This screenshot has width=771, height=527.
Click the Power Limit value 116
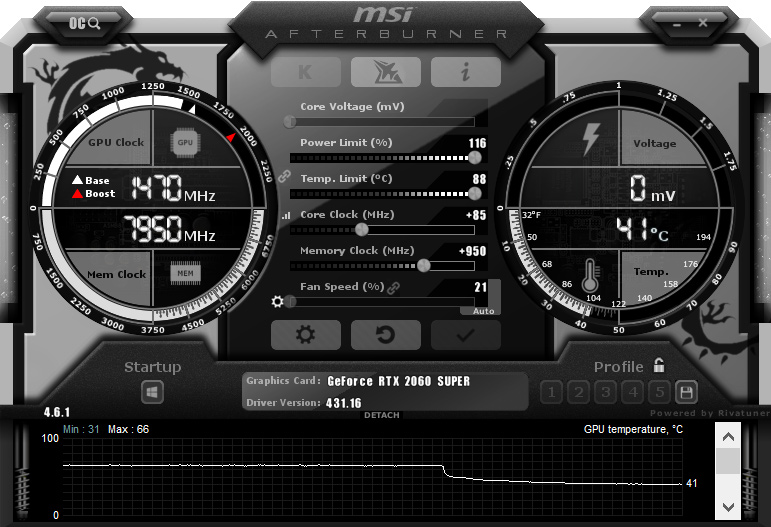(x=477, y=143)
